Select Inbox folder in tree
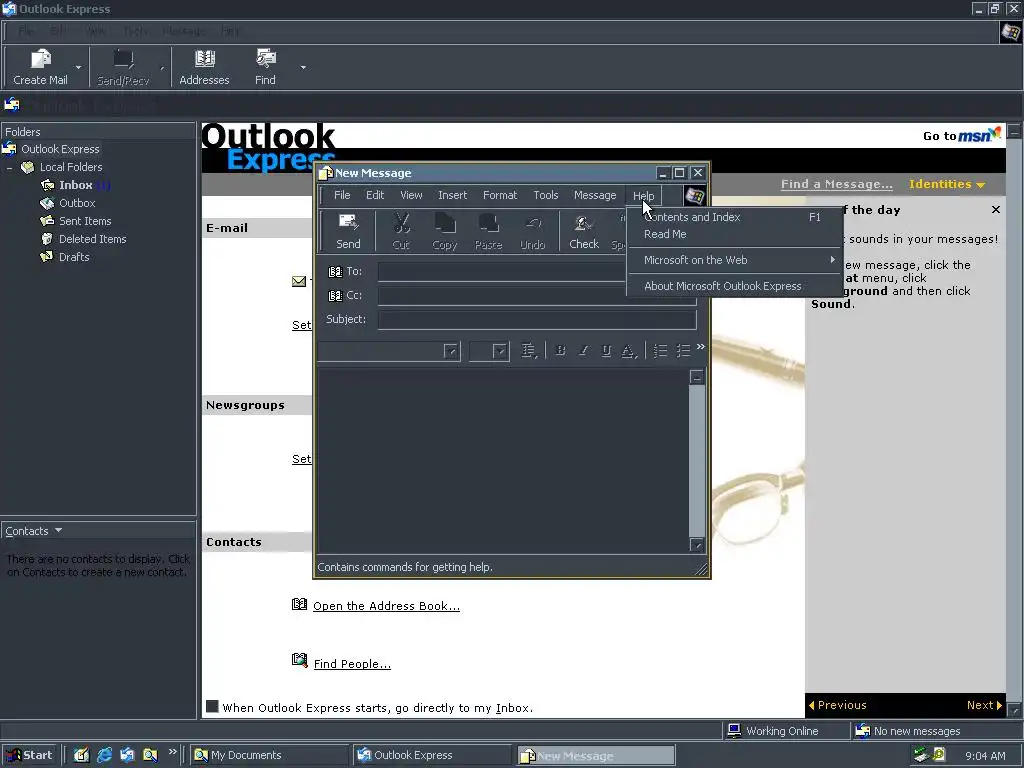This screenshot has width=1024, height=768. pyautogui.click(x=76, y=185)
